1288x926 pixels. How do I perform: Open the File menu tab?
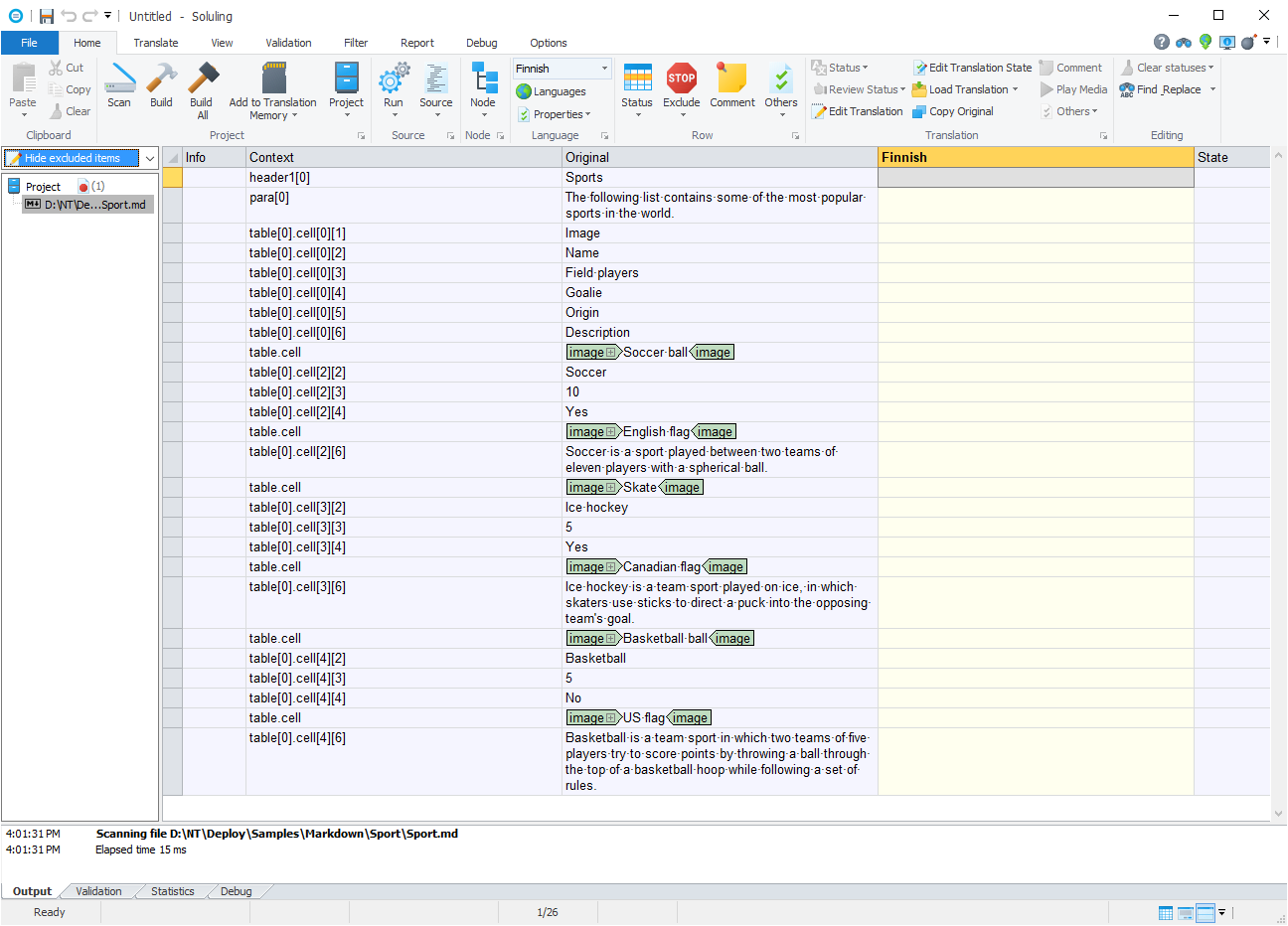pyautogui.click(x=30, y=43)
